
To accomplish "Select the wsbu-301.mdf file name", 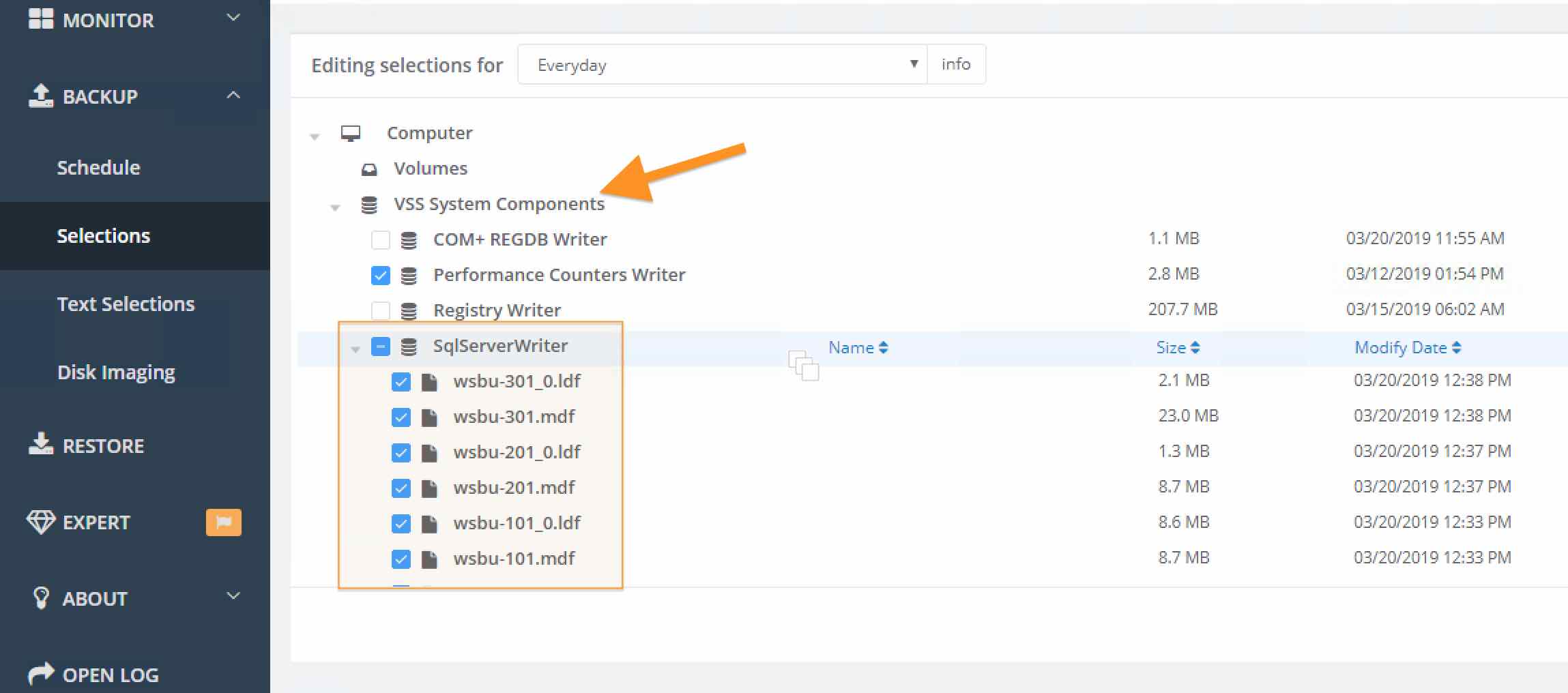I will (514, 417).
